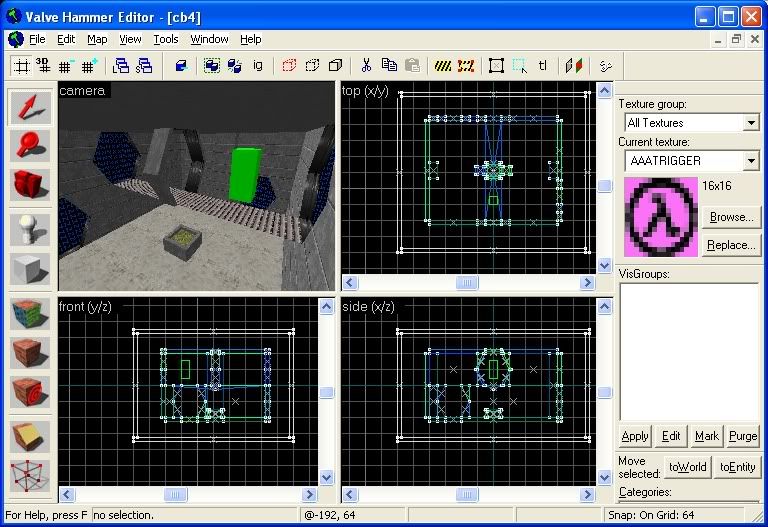The width and height of the screenshot is (768, 527).
Task: Click the Edit Cordon Bounds icon
Action: pos(466,66)
